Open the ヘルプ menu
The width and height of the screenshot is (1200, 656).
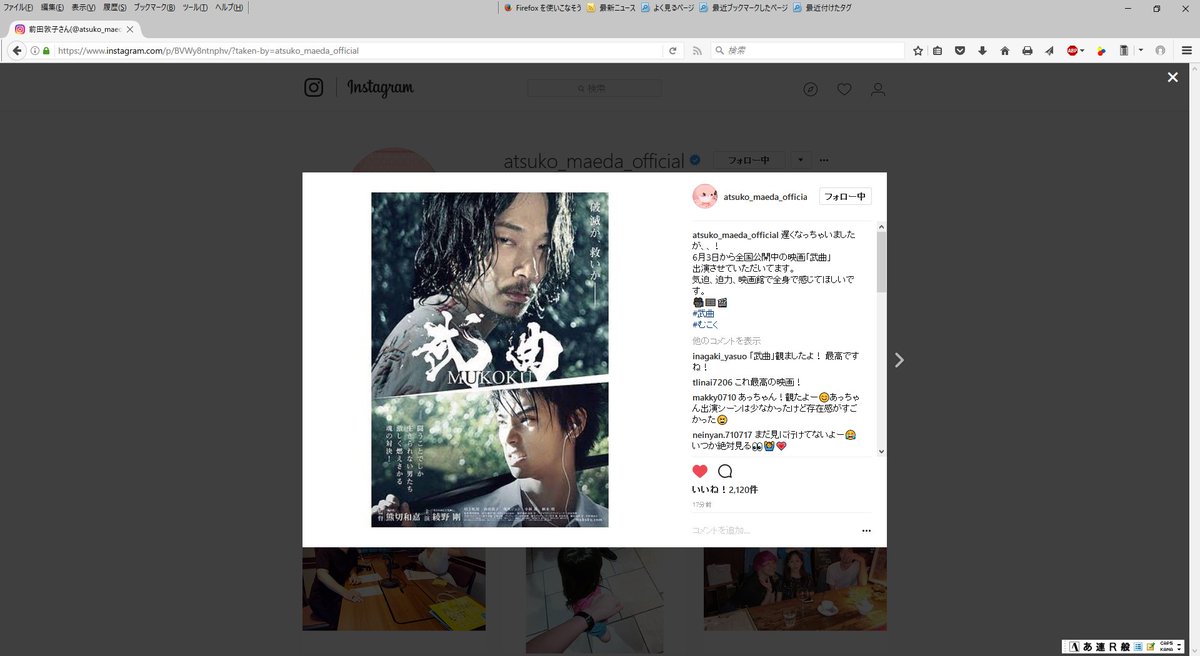[x=229, y=7]
